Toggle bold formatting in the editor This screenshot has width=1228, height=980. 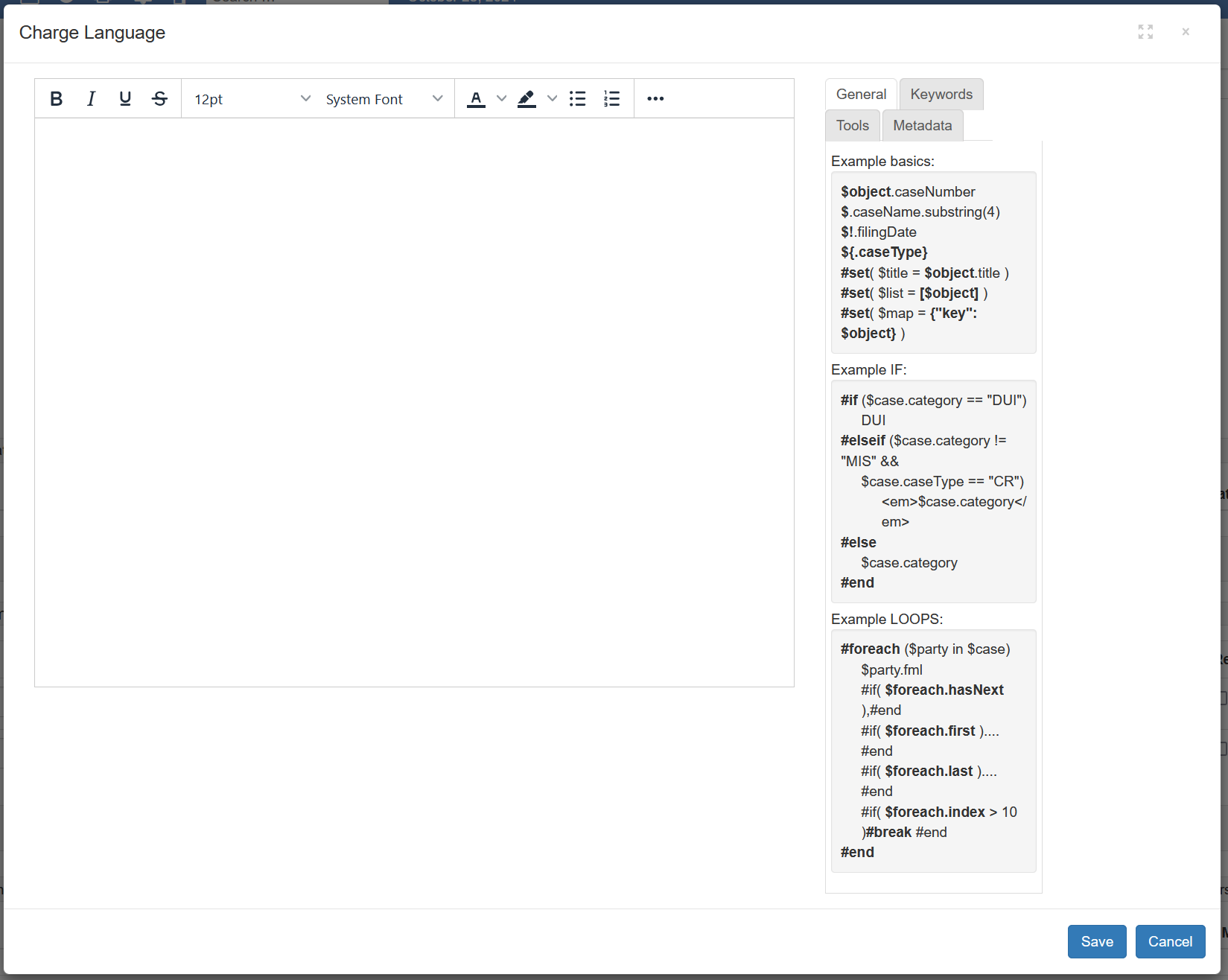pyautogui.click(x=56, y=99)
